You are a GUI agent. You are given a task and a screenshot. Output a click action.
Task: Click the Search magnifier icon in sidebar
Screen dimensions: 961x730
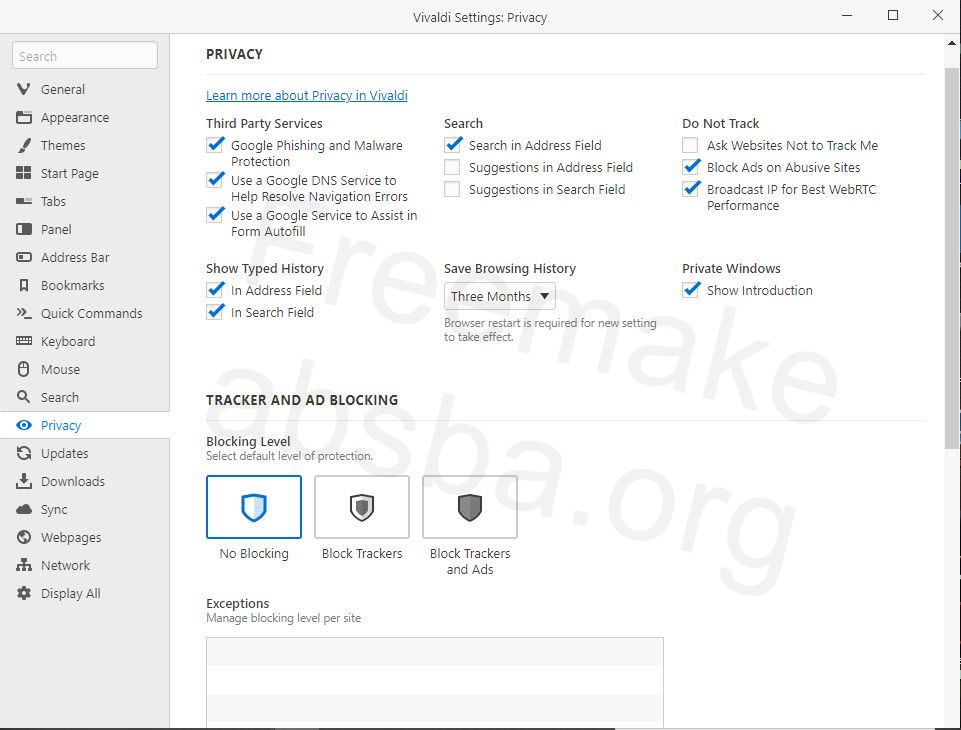click(x=23, y=397)
